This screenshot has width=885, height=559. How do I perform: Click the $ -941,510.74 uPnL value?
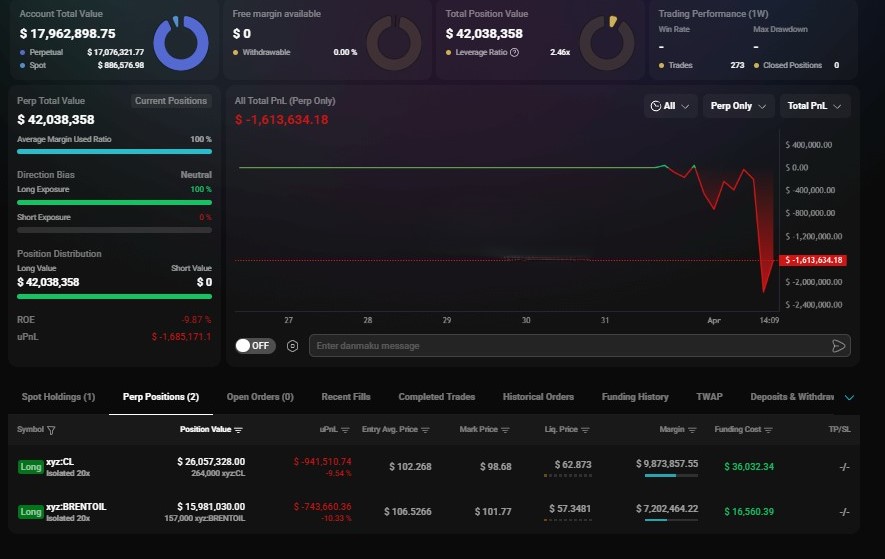tap(322, 462)
